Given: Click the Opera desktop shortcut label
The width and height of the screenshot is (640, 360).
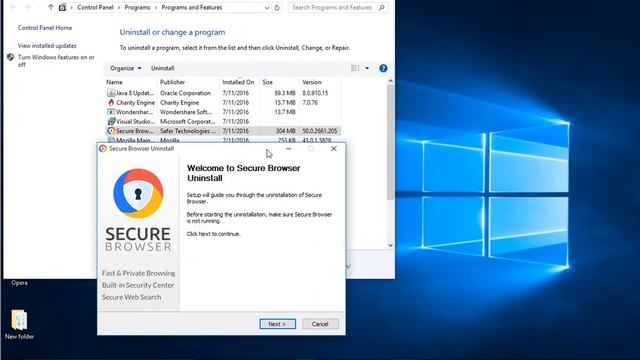Looking at the screenshot, I should coord(19,283).
